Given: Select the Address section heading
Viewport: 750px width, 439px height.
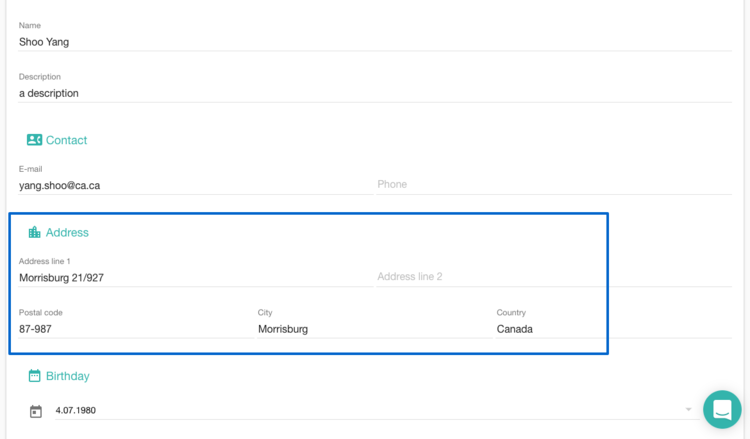Looking at the screenshot, I should coord(67,232).
